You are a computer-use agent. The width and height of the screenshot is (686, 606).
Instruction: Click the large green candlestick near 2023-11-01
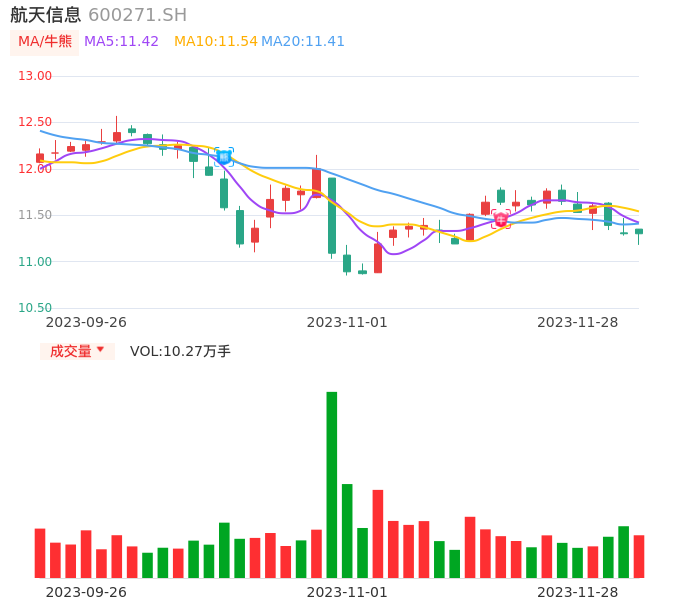point(332,215)
